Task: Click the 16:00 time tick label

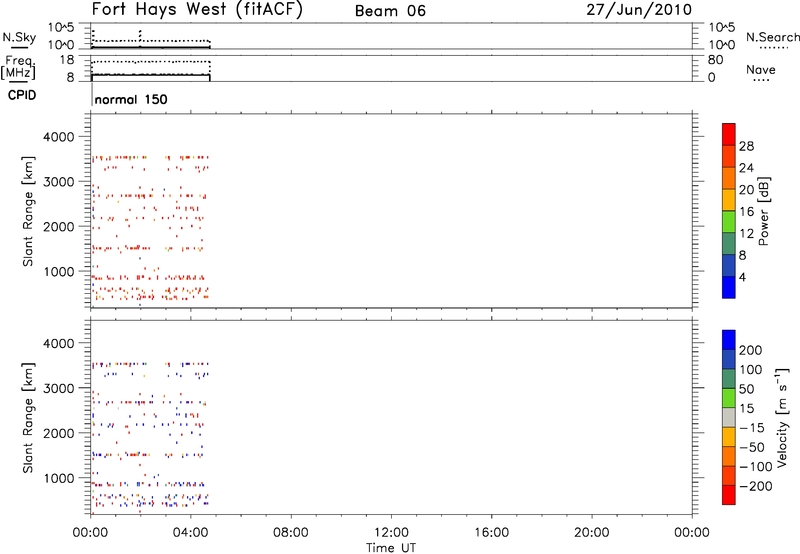Action: [491, 533]
